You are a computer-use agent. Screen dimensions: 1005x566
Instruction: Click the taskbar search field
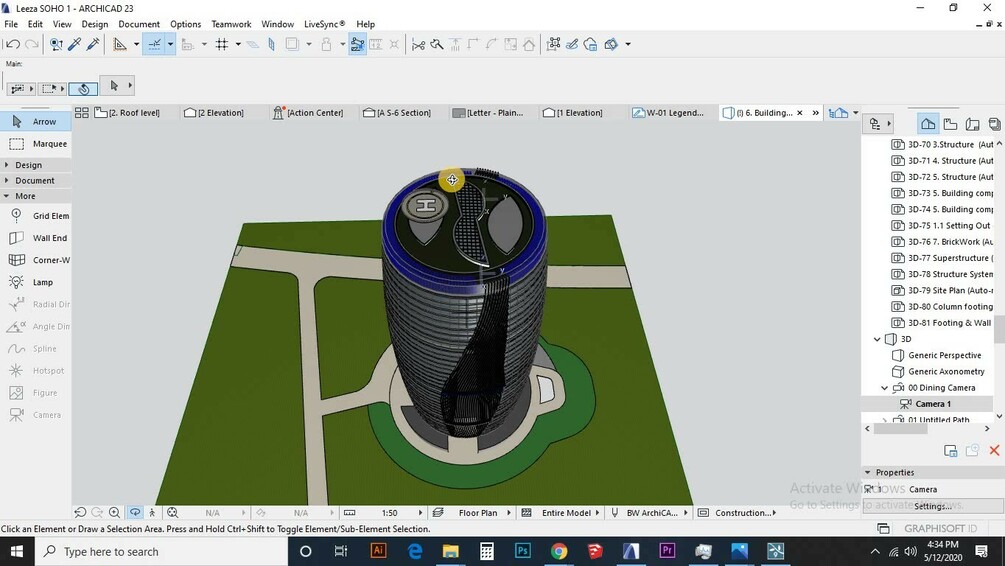coord(160,551)
